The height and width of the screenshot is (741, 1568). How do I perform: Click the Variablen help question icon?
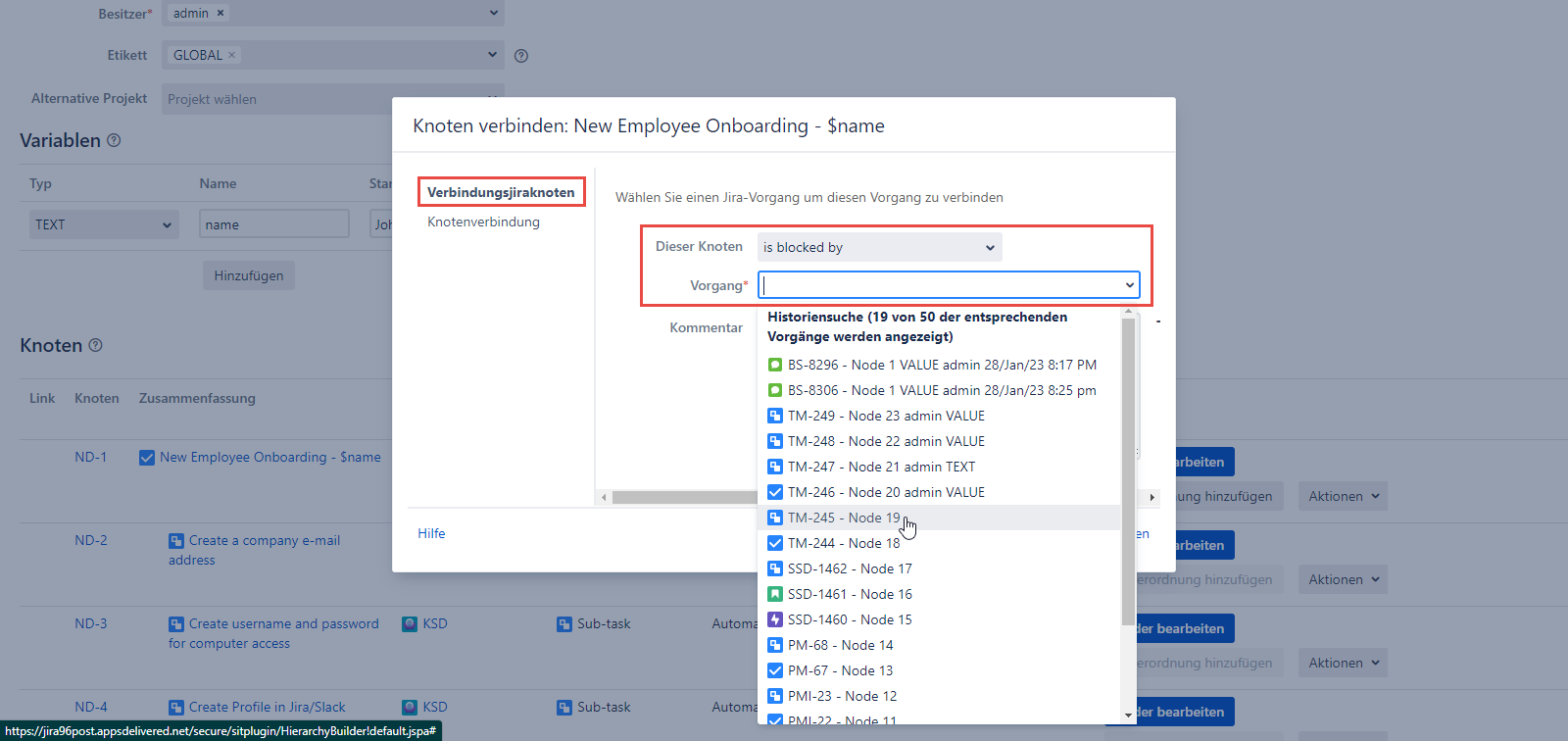(x=114, y=140)
